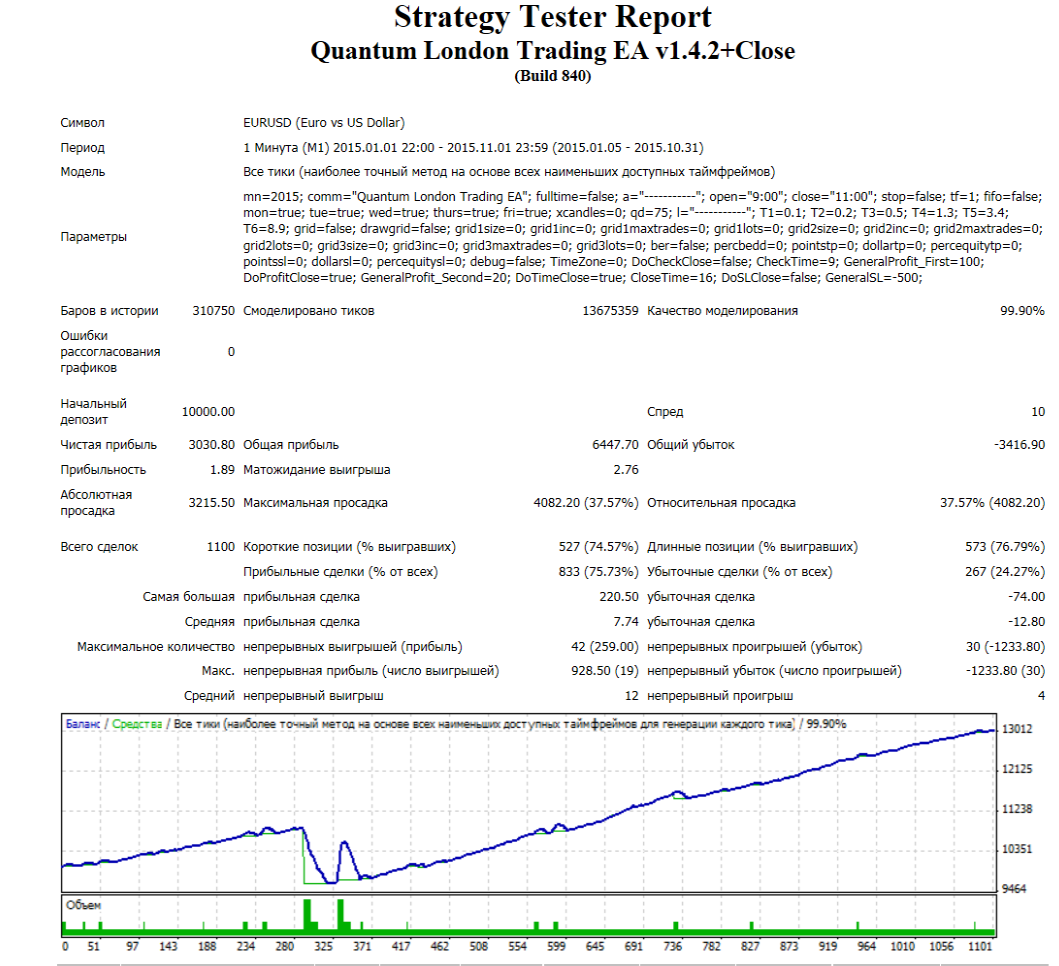
Task: Click the Относительная просадка label
Action: point(721,503)
